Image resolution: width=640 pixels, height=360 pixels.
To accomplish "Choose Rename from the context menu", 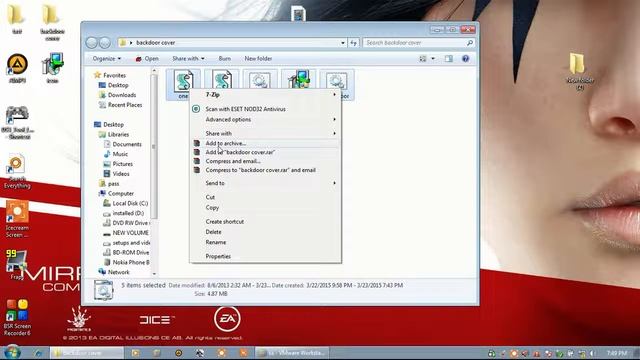I will pyautogui.click(x=265, y=242).
